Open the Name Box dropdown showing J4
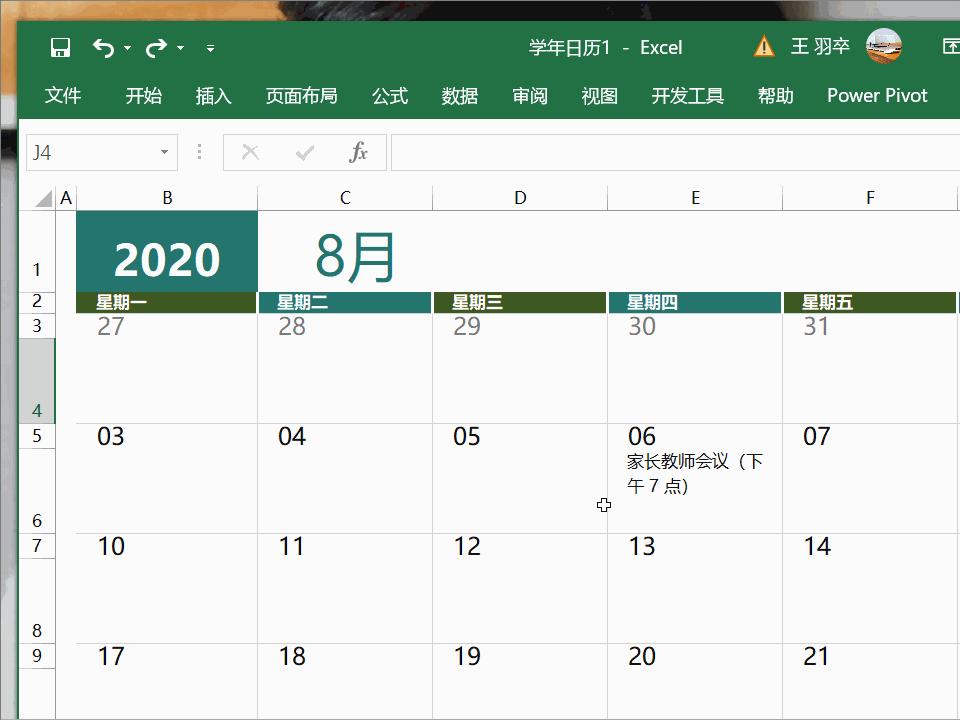The image size is (960, 720). [x=165, y=152]
